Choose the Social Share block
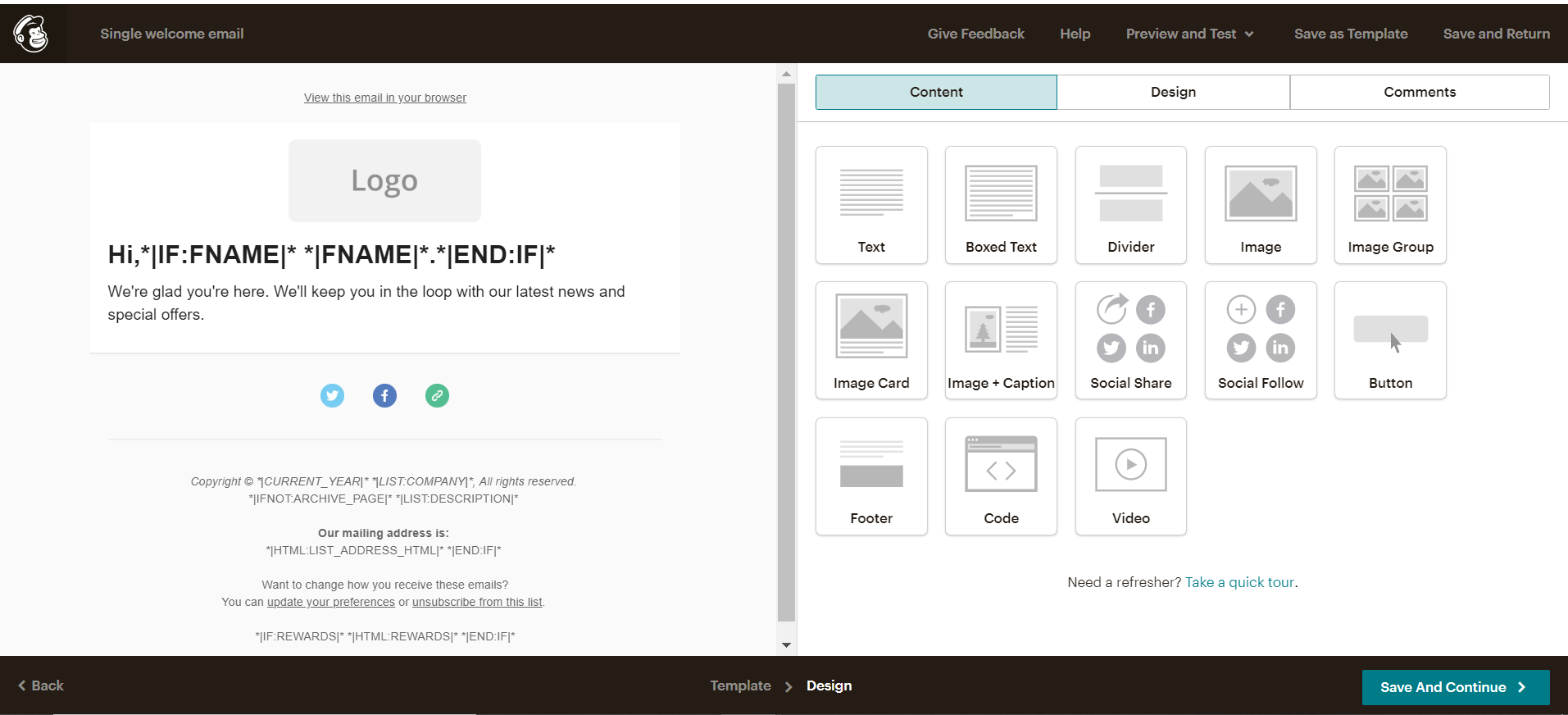The width and height of the screenshot is (1568, 715). tap(1130, 340)
